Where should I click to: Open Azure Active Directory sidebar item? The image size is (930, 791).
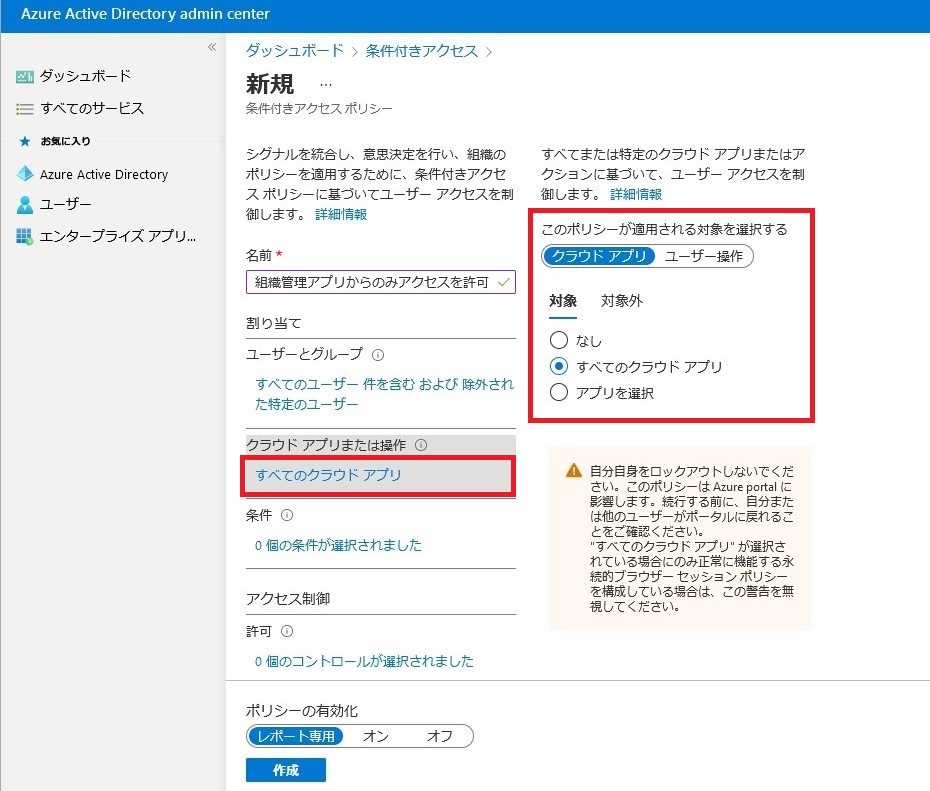click(104, 174)
